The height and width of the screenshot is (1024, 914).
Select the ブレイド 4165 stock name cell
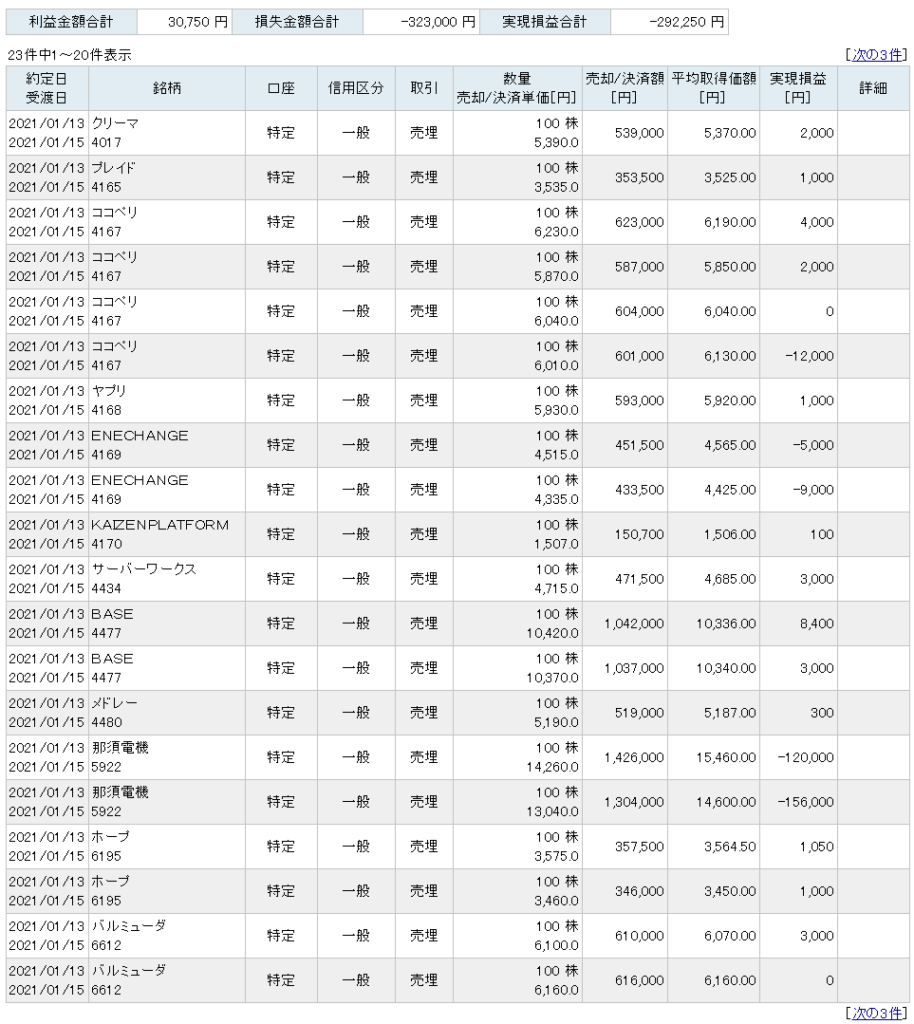167,178
